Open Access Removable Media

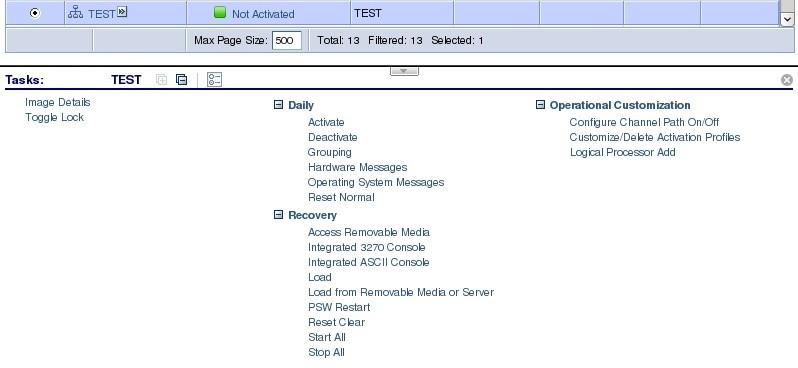(x=369, y=232)
